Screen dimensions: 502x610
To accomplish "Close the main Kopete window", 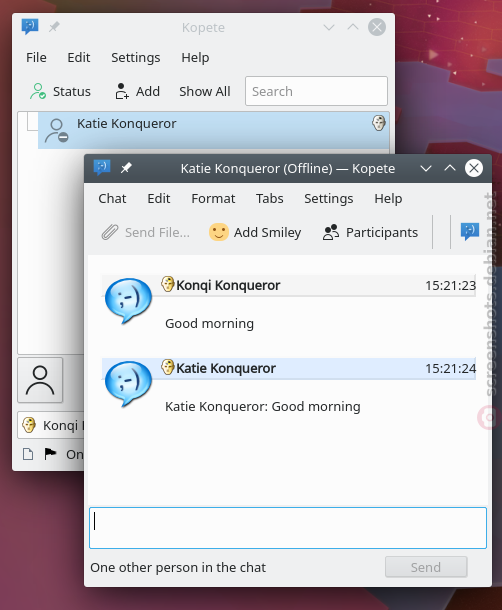I will coord(377,27).
